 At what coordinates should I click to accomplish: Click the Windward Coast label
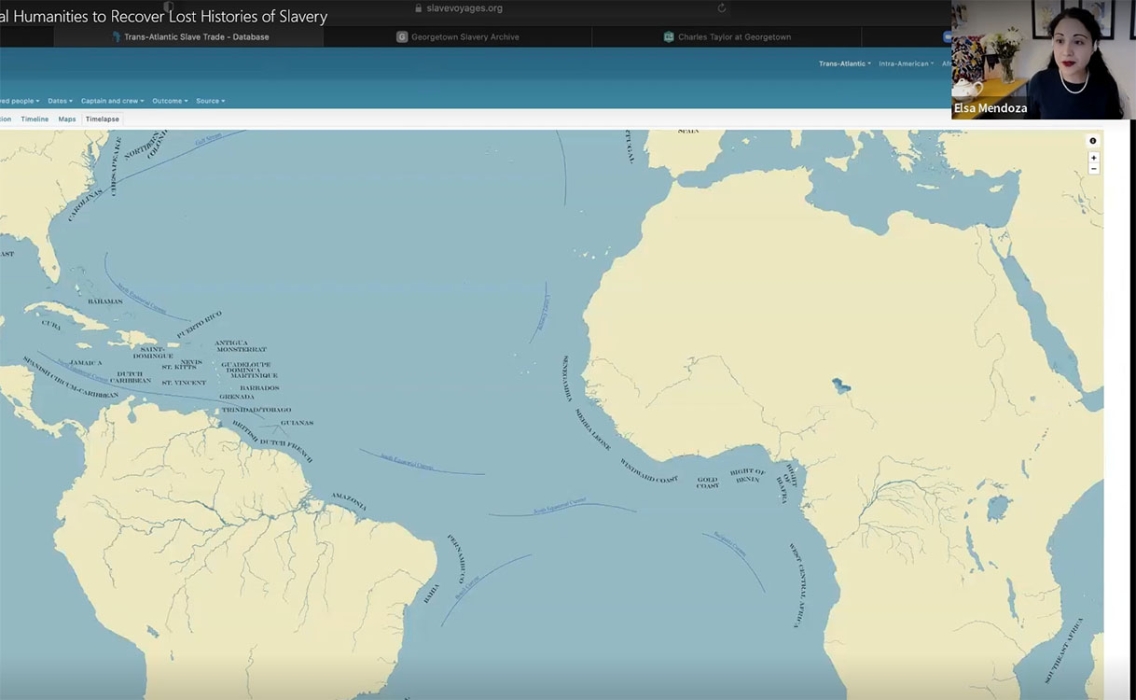coord(648,471)
